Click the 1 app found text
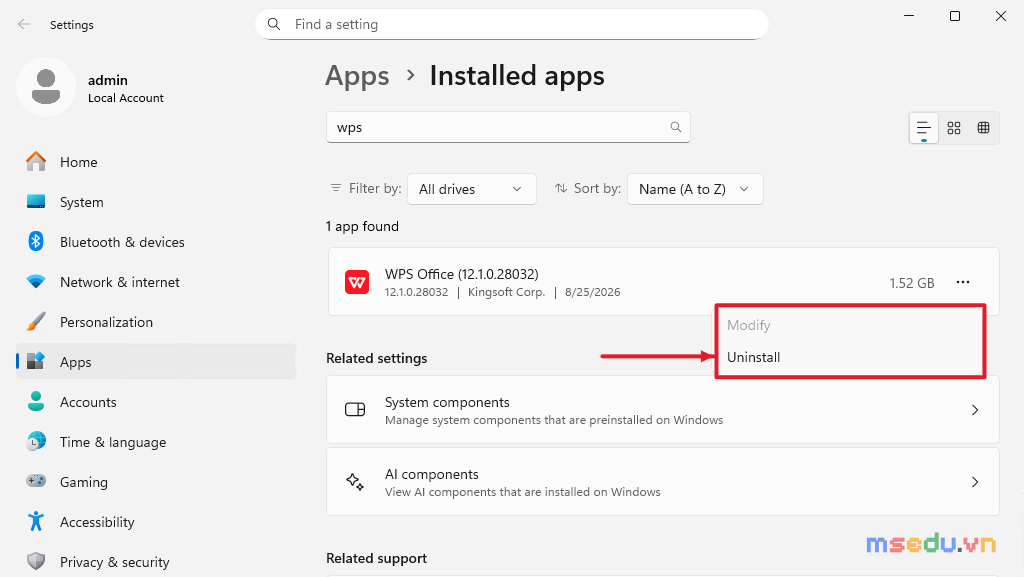Screen dimensions: 1024x577 pyautogui.click(x=362, y=226)
